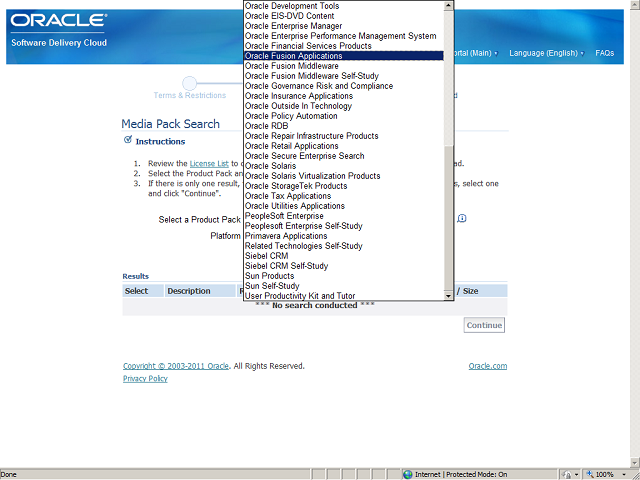Choose Sun Products option

344,276
